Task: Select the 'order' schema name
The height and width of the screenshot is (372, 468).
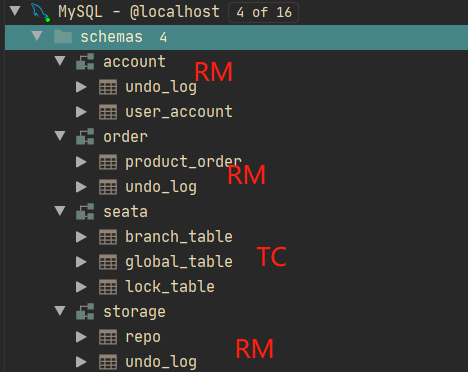Action: coord(125,137)
